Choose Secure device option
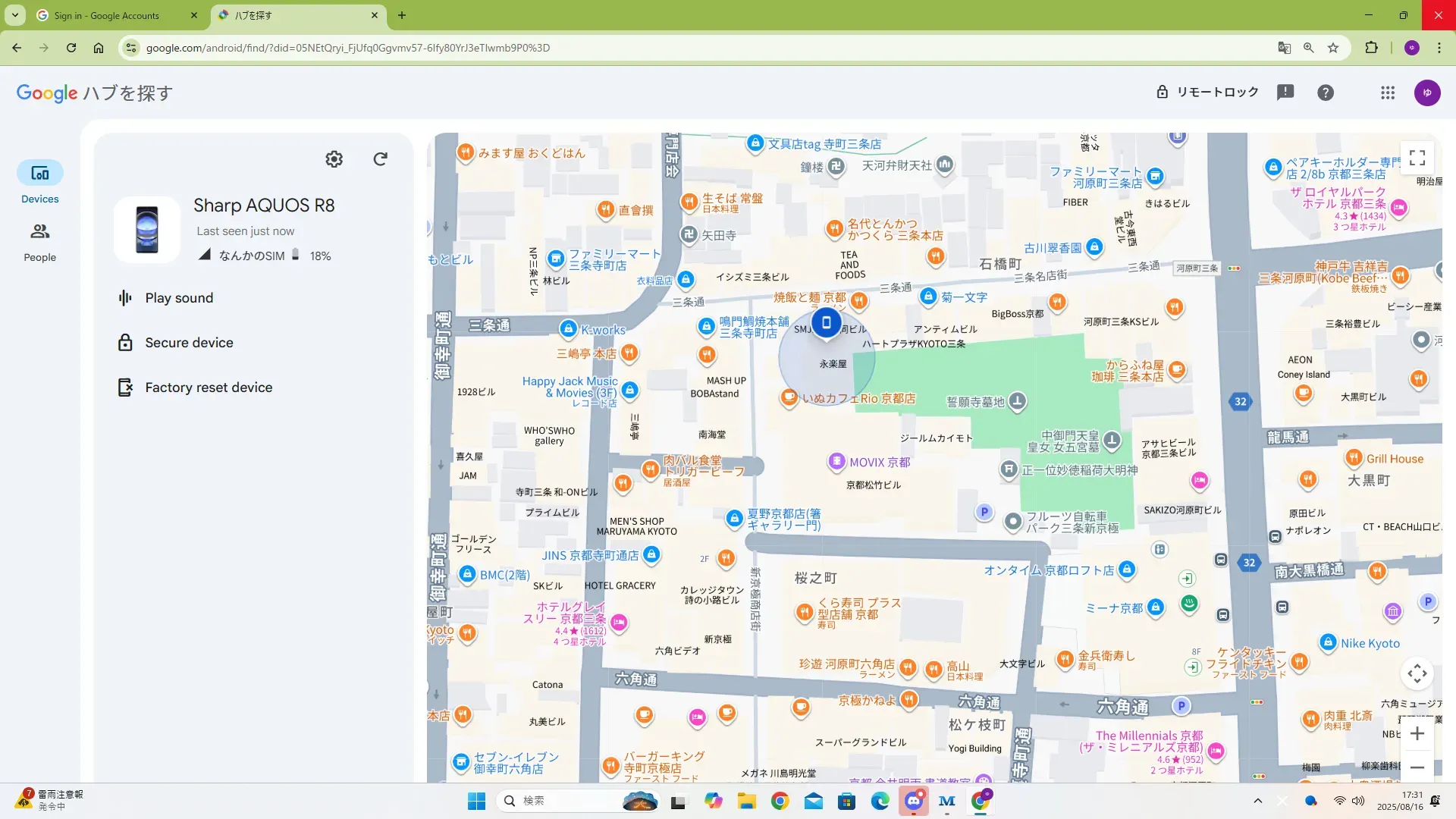This screenshot has width=1456, height=819. coord(189,343)
